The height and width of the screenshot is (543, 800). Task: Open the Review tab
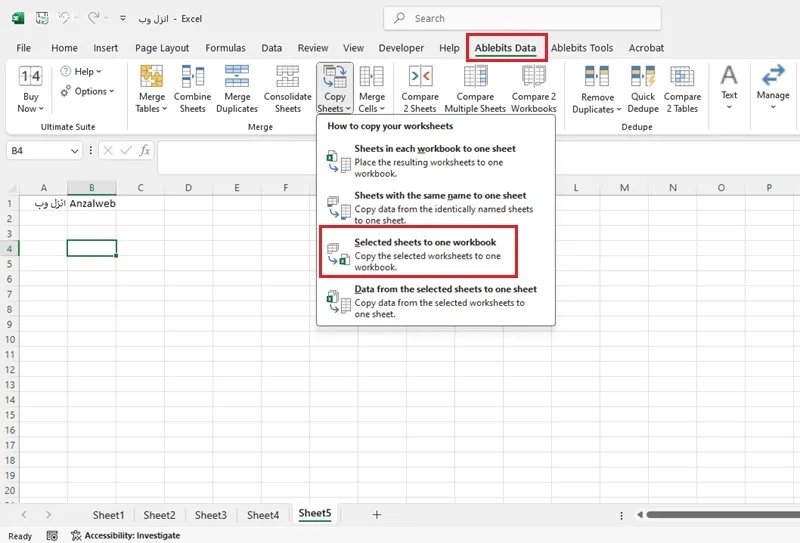(x=313, y=48)
